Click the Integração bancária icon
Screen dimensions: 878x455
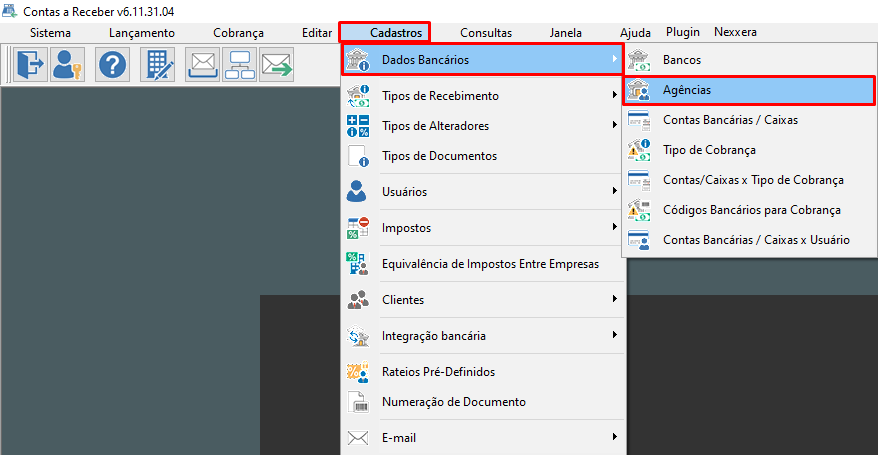(358, 336)
